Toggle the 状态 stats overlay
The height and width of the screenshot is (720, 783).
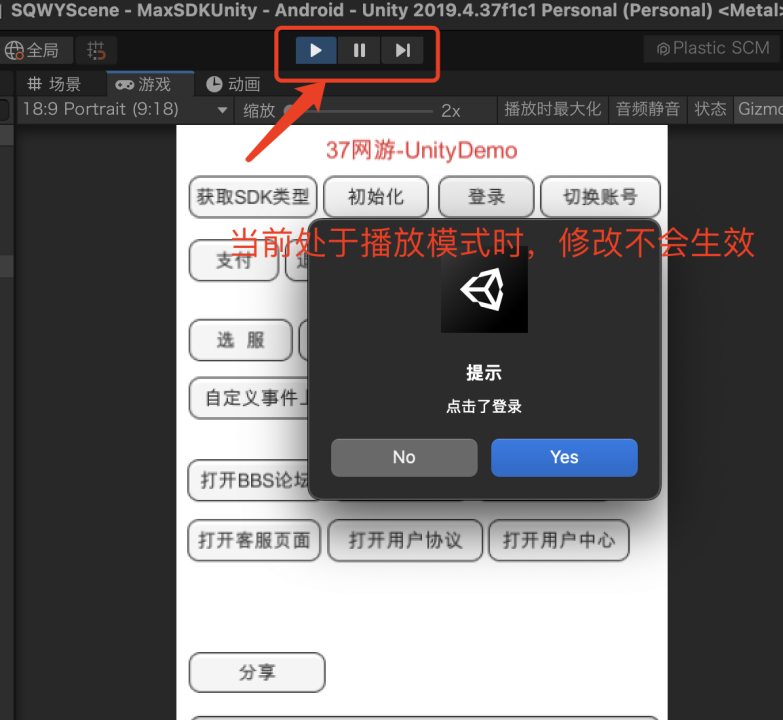tap(710, 109)
